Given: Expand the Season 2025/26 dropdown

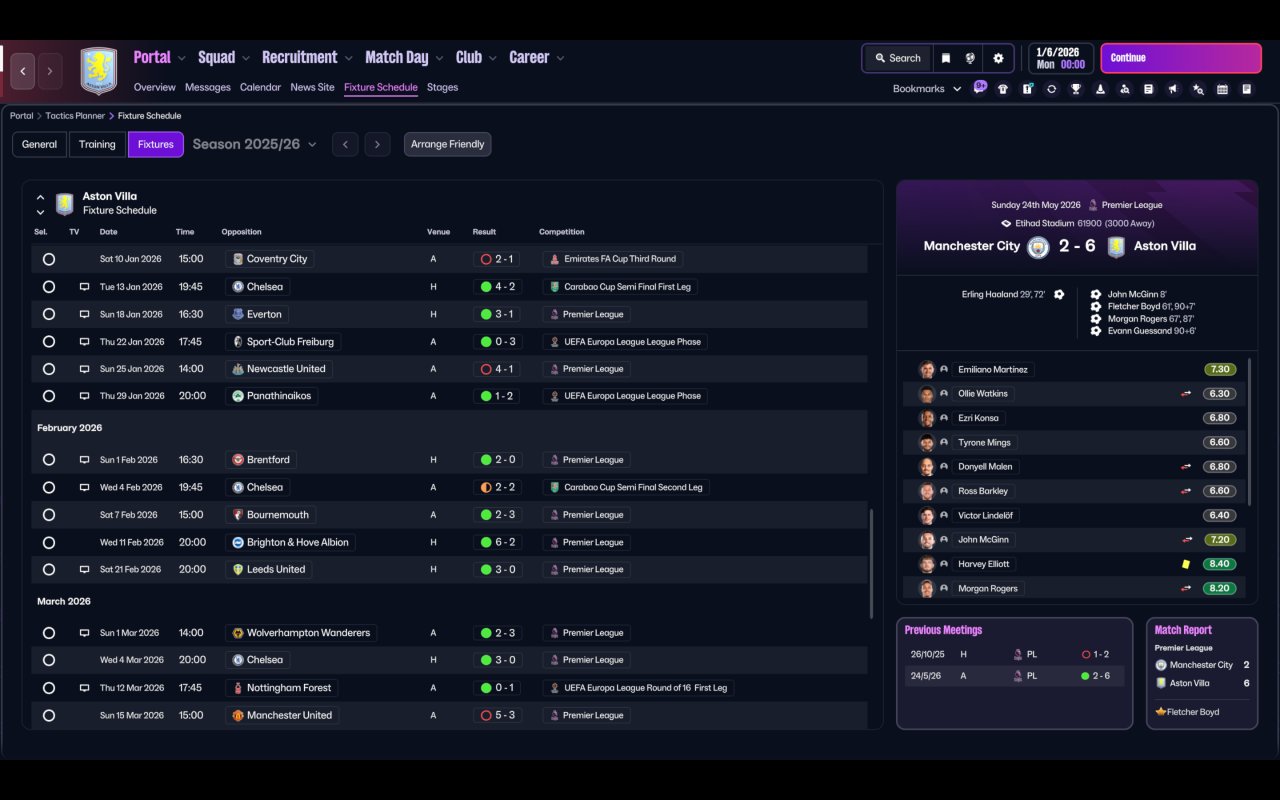Looking at the screenshot, I should coord(254,144).
